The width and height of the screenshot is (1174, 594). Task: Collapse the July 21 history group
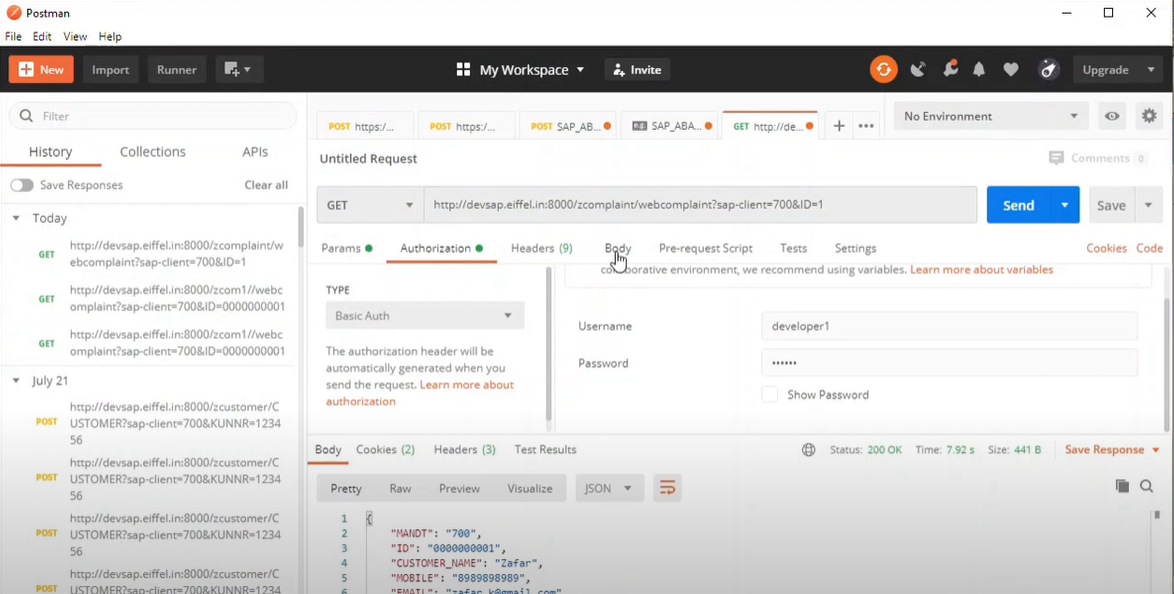[16, 381]
